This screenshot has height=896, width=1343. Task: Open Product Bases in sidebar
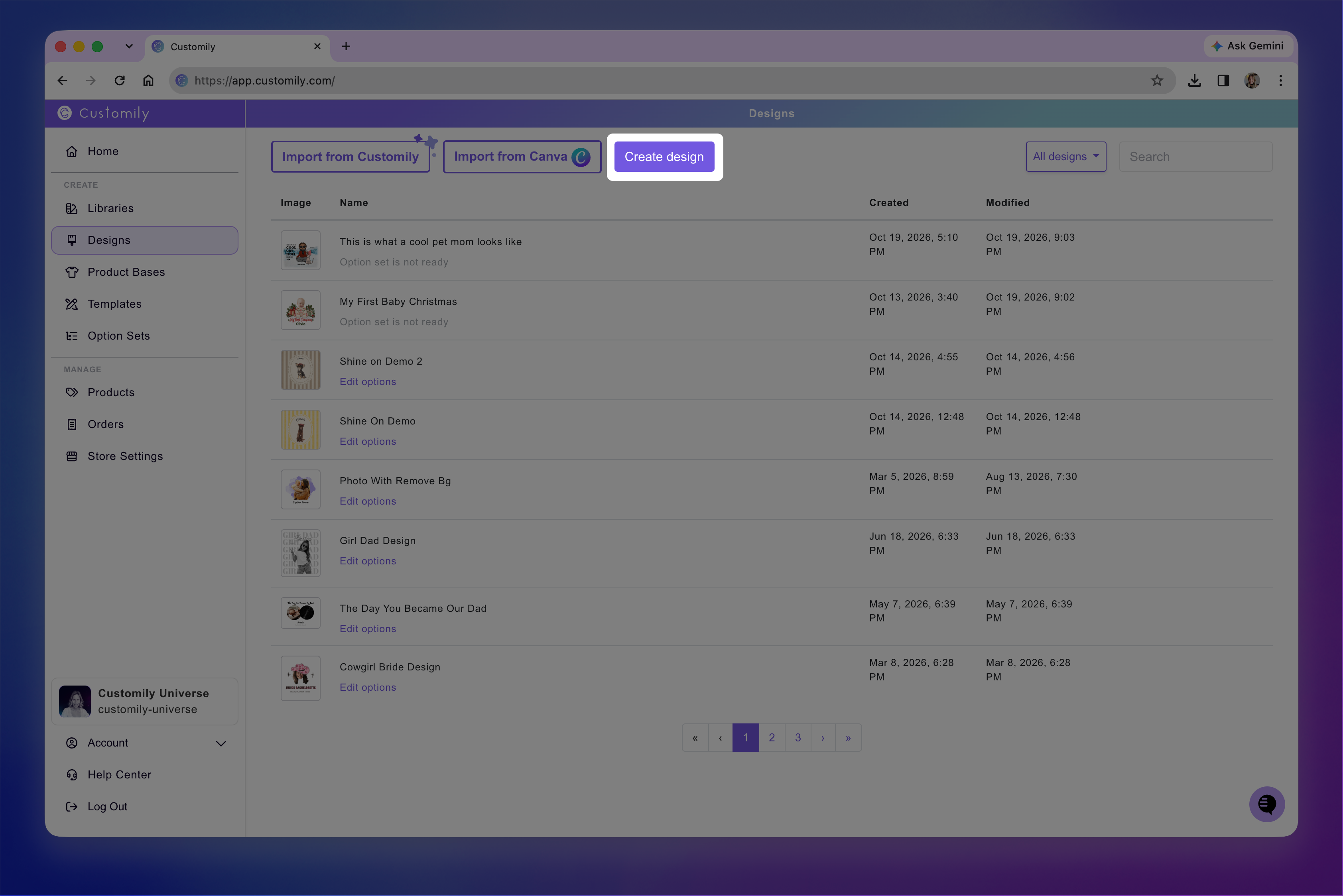pos(145,273)
